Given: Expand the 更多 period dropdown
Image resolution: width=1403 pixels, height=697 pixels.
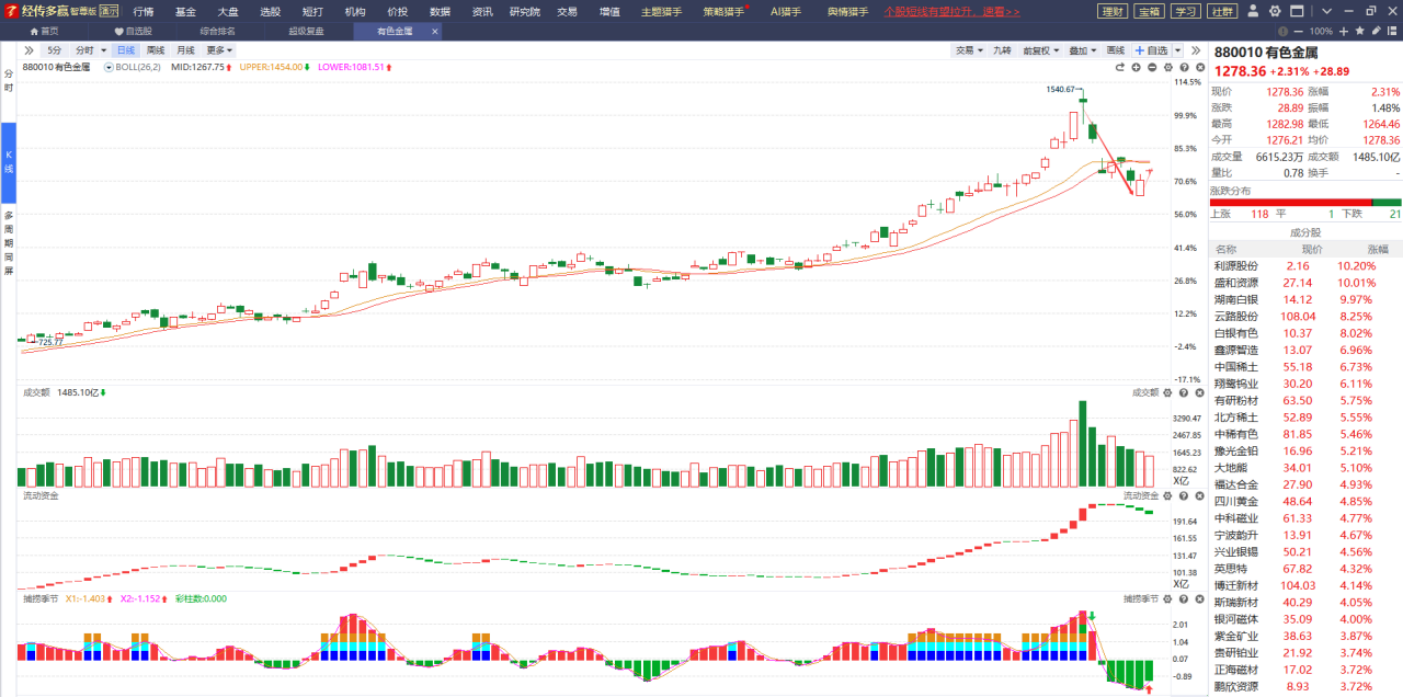Looking at the screenshot, I should click(219, 50).
